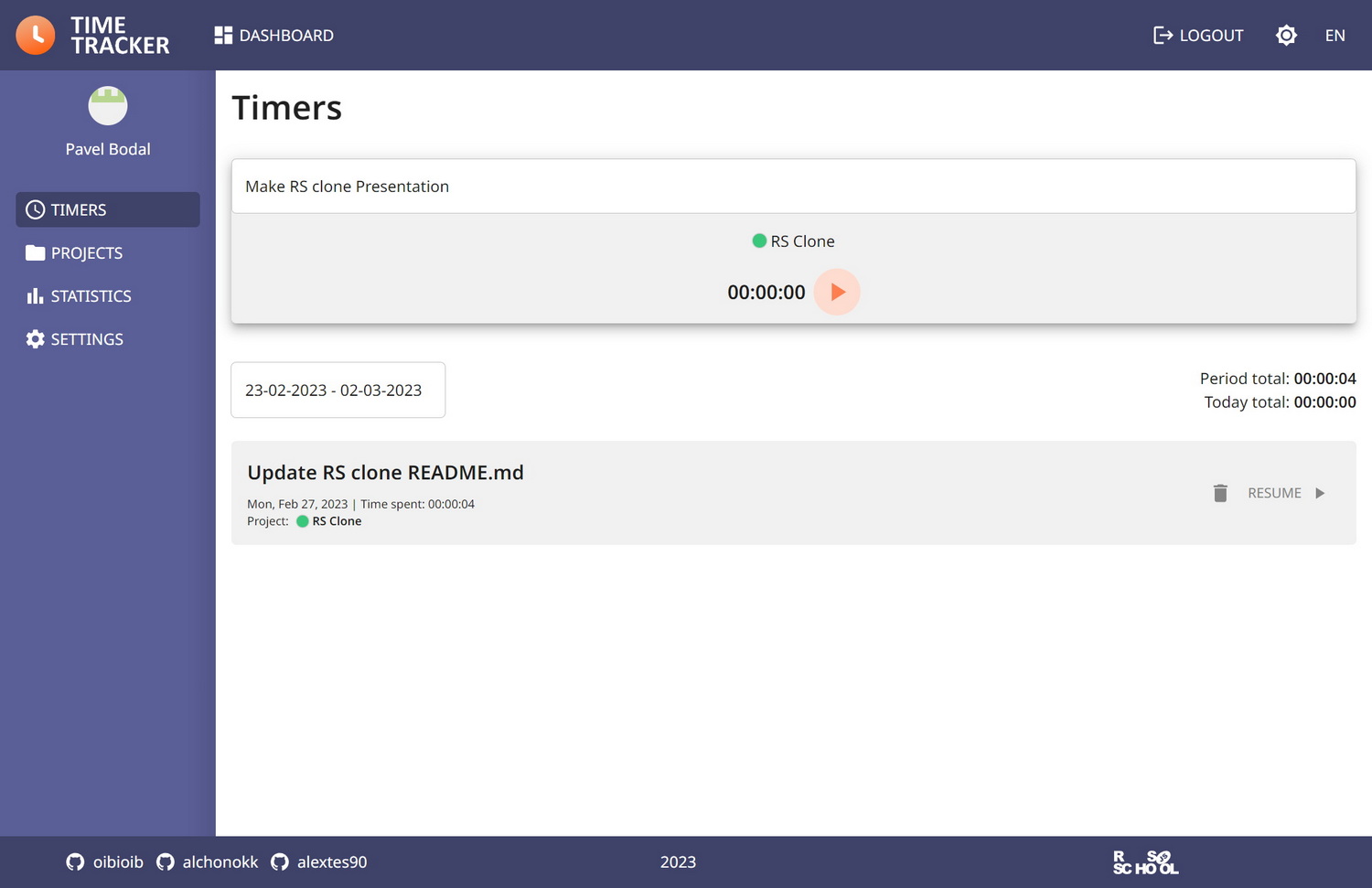Click the RS Clone project in the entry
Viewport: 1372px width, 888px height.
click(x=329, y=521)
